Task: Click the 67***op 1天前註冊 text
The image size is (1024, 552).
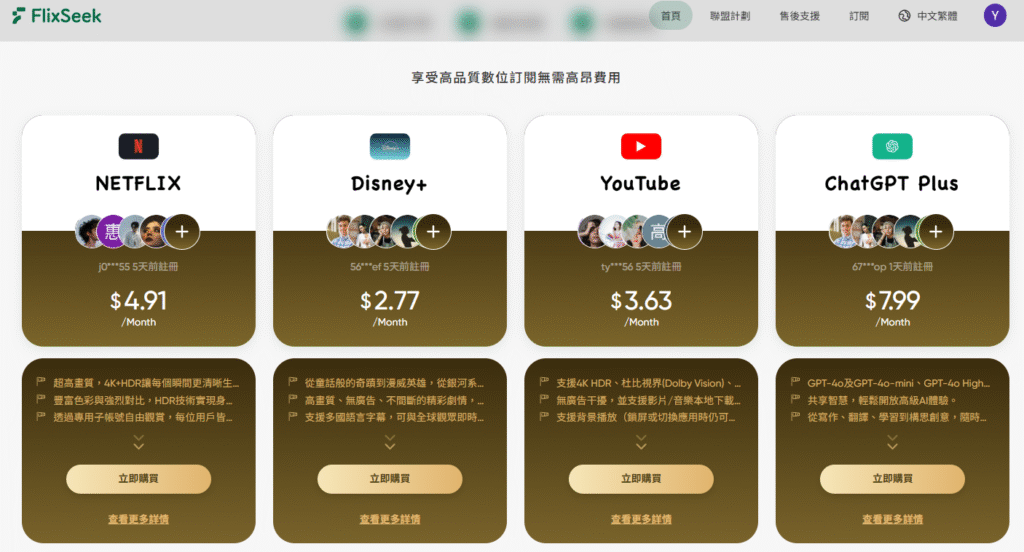Action: click(892, 267)
